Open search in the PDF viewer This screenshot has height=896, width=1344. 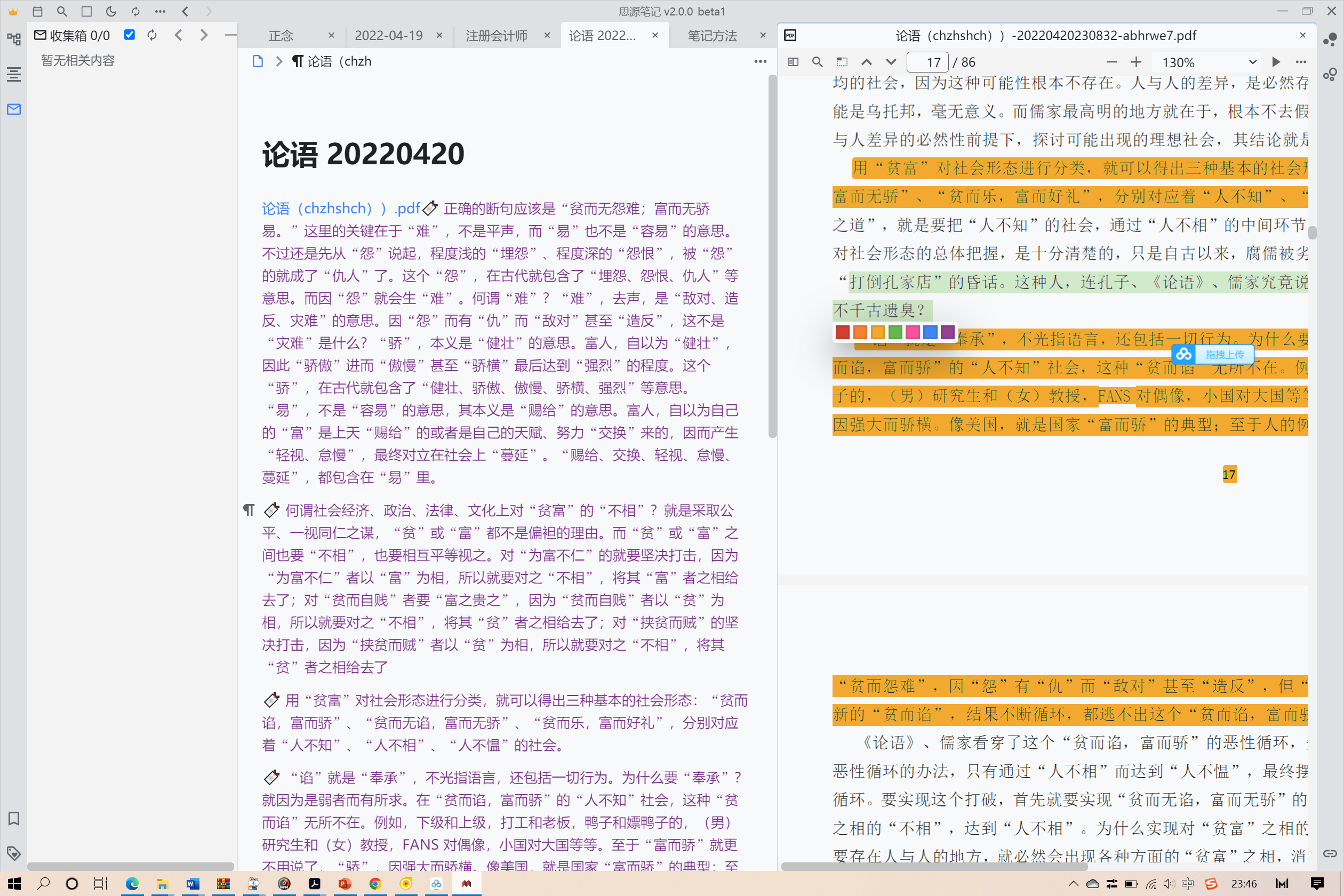[817, 62]
